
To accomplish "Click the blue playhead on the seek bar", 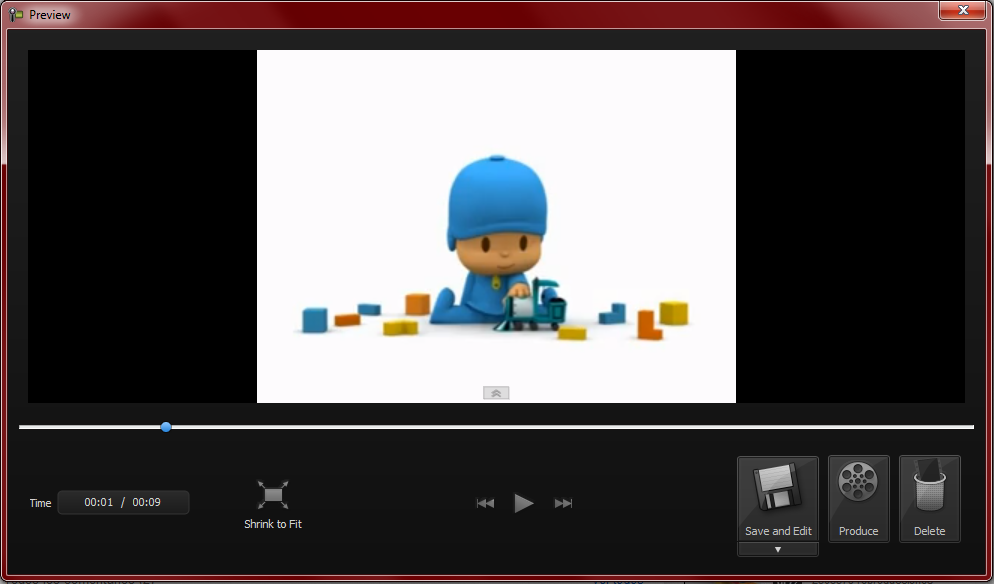I will (x=166, y=427).
